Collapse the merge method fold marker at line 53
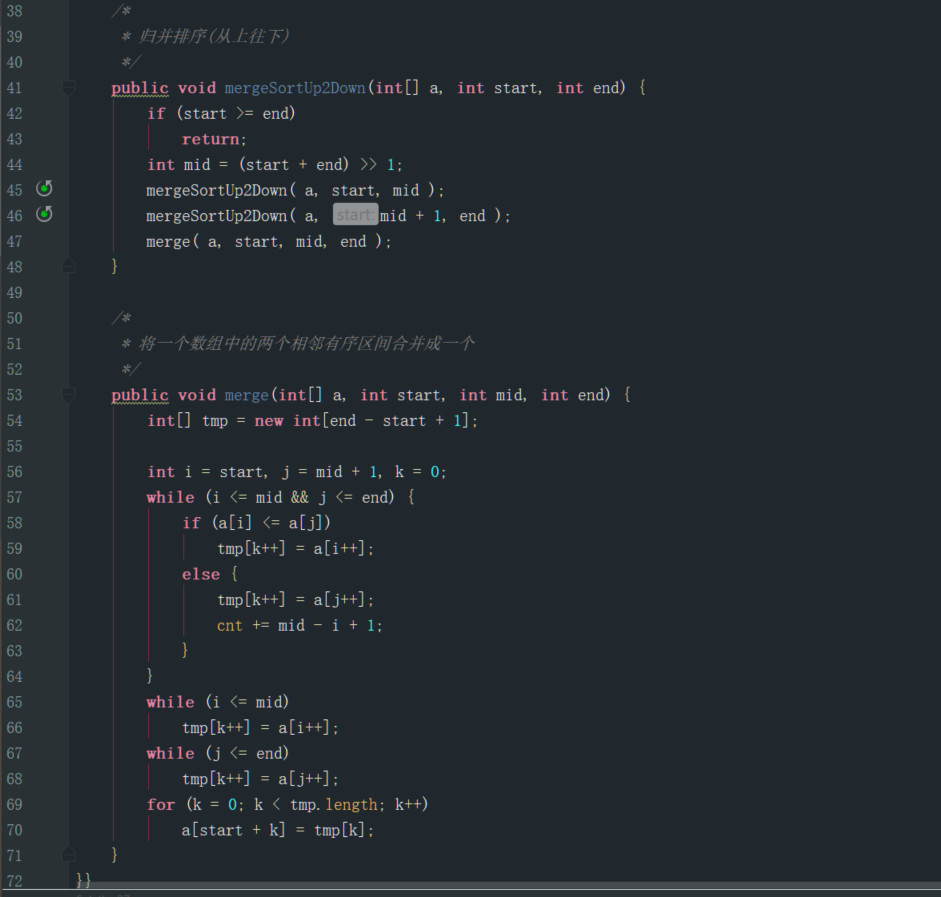 pos(69,395)
